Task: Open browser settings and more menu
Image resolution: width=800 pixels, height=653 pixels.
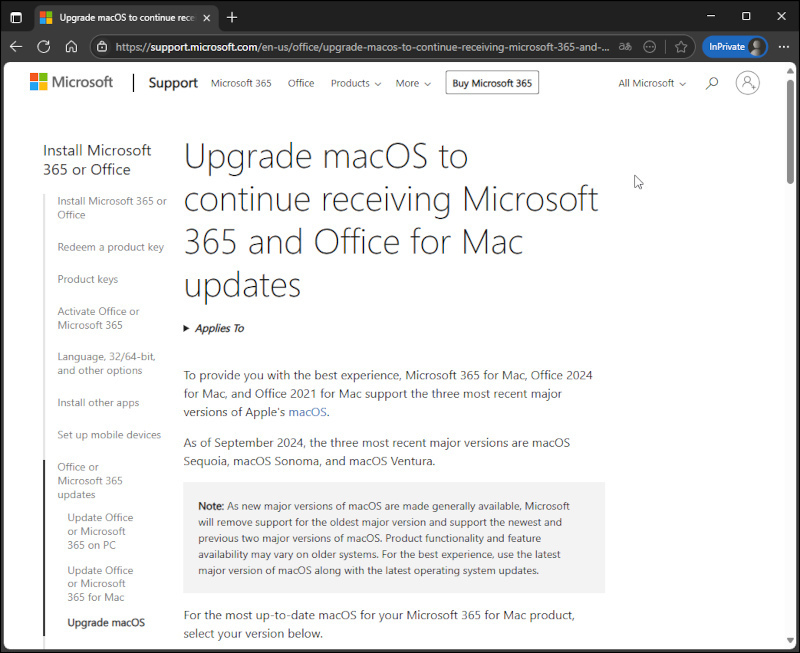Action: [783, 46]
